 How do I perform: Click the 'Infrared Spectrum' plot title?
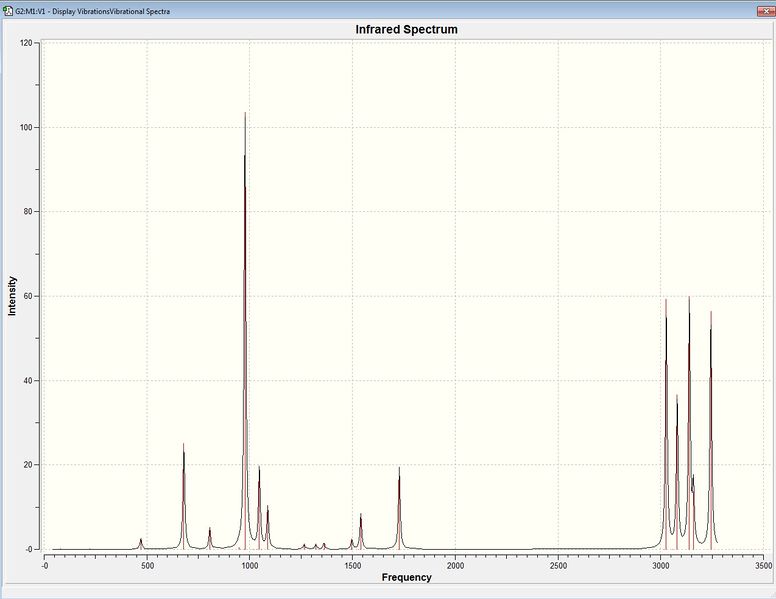(x=406, y=29)
